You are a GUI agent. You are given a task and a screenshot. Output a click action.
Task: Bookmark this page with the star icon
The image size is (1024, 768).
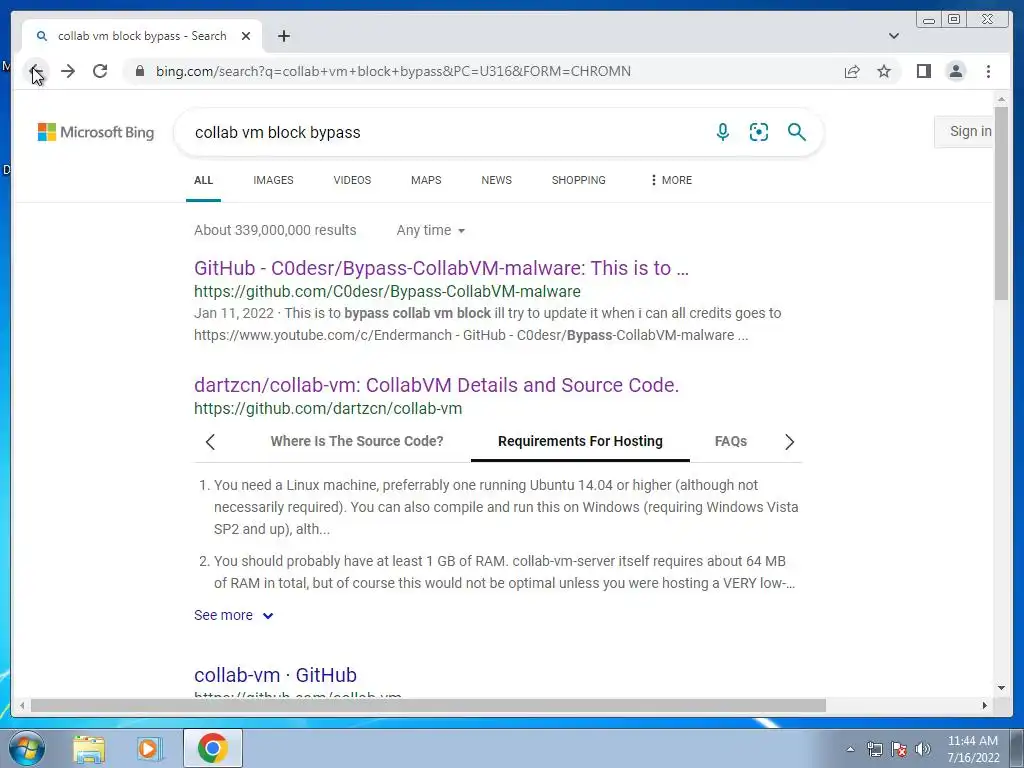tap(884, 71)
